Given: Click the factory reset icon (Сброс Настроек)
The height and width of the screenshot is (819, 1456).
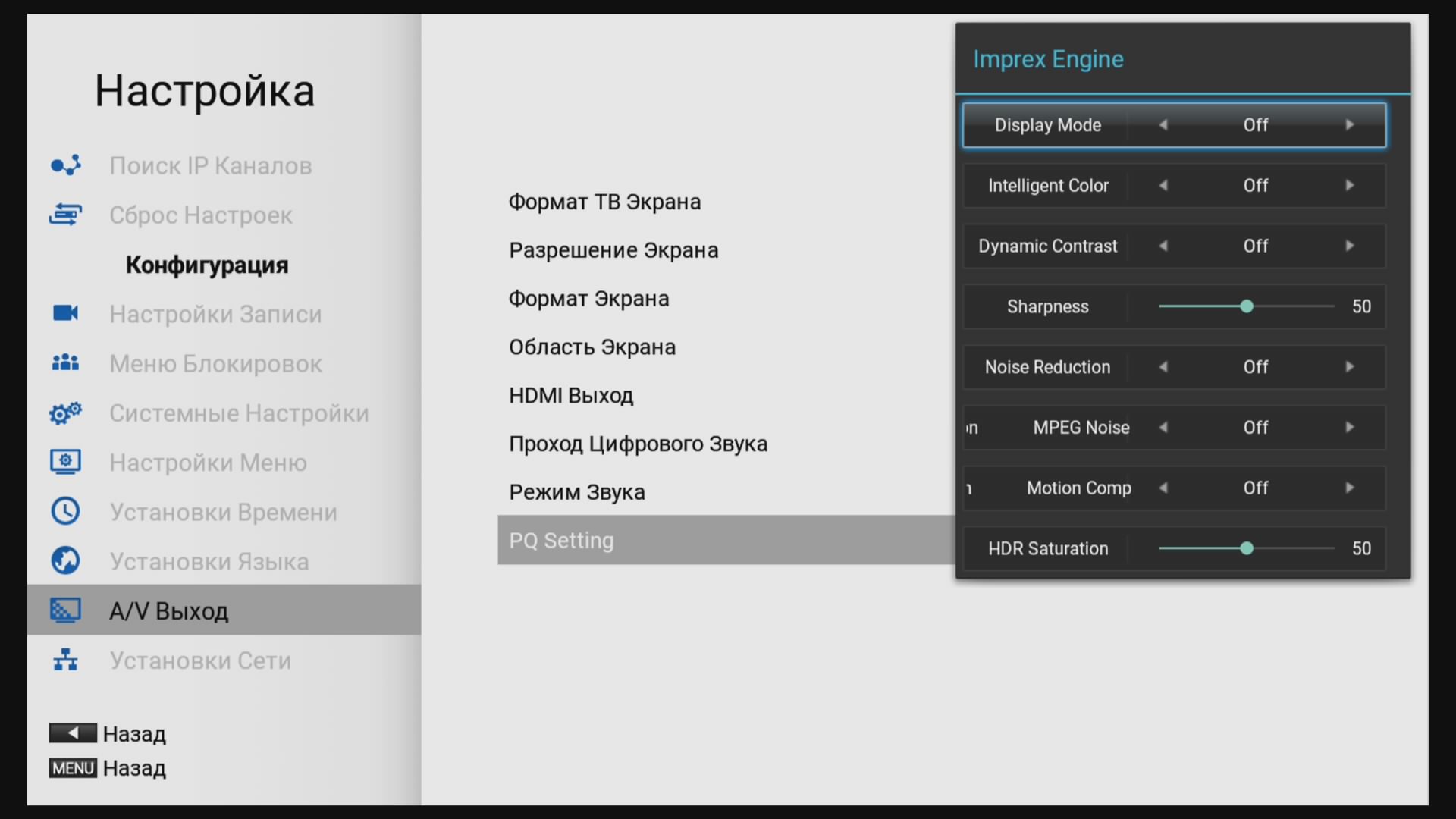Looking at the screenshot, I should 65,215.
